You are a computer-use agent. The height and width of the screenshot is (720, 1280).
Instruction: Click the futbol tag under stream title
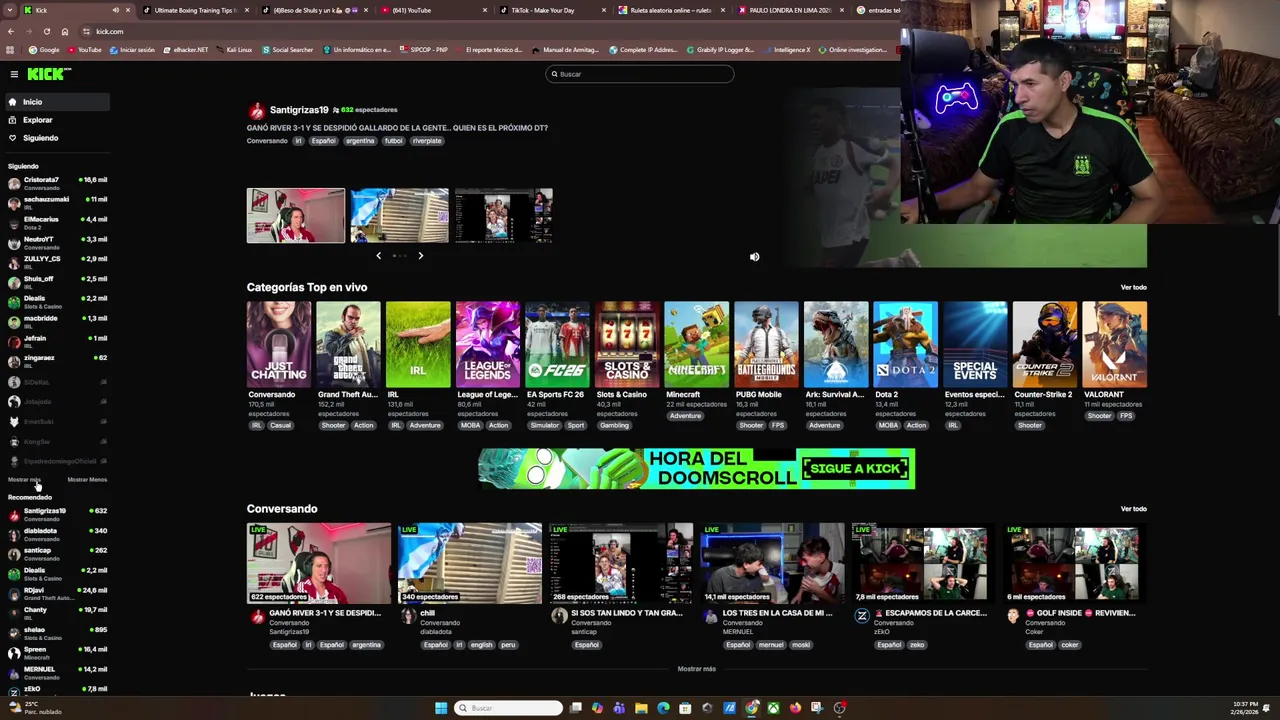[393, 141]
